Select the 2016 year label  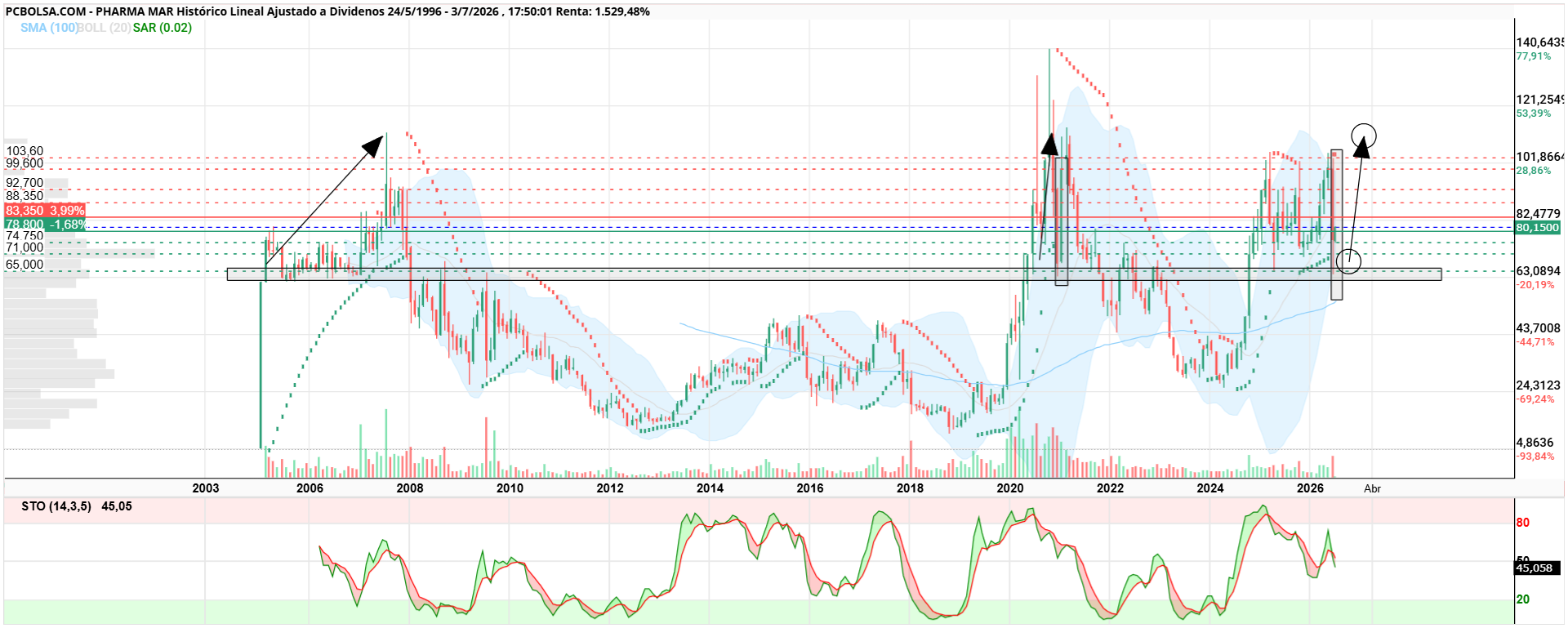pos(810,488)
